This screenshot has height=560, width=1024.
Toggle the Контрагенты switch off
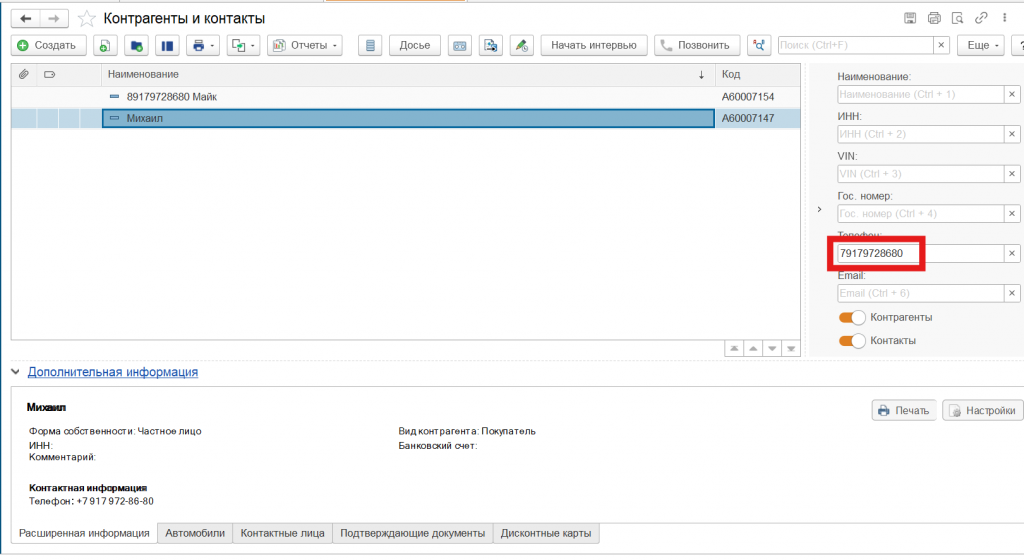[852, 317]
